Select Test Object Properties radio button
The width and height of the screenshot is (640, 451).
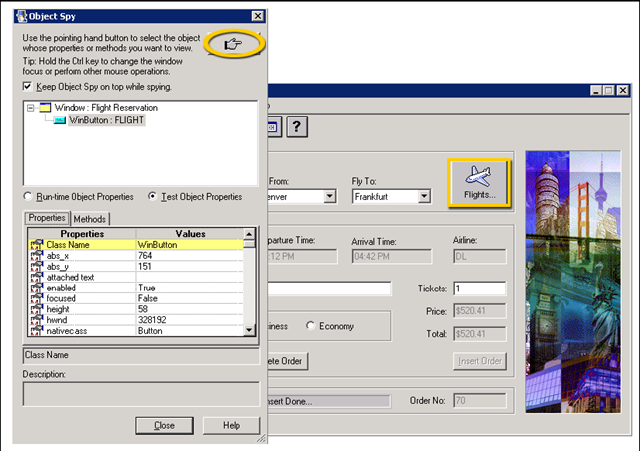152,196
